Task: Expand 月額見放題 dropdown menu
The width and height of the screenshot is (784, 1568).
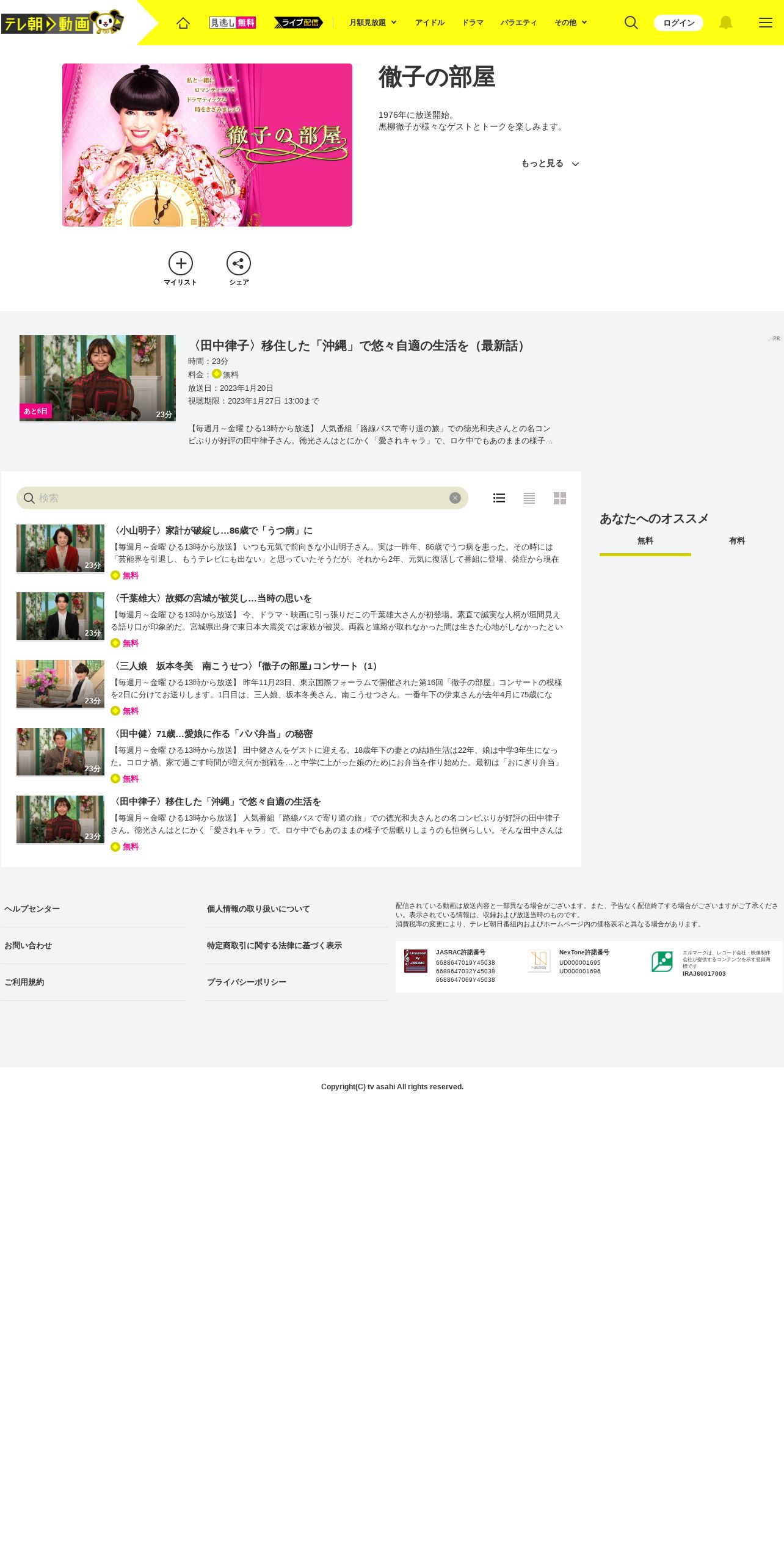Action: (372, 23)
